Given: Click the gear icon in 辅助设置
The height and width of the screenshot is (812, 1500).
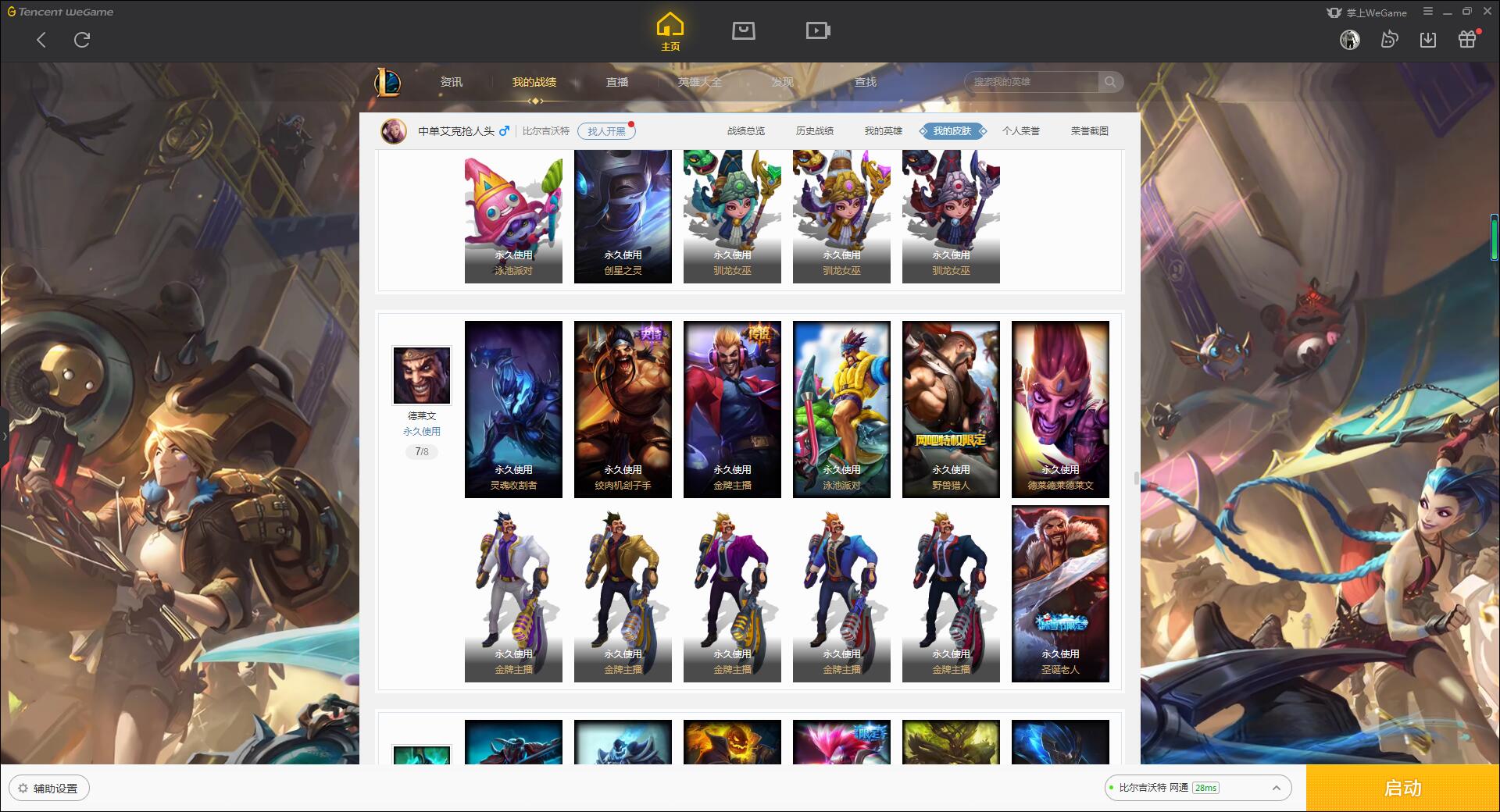Looking at the screenshot, I should click(23, 789).
